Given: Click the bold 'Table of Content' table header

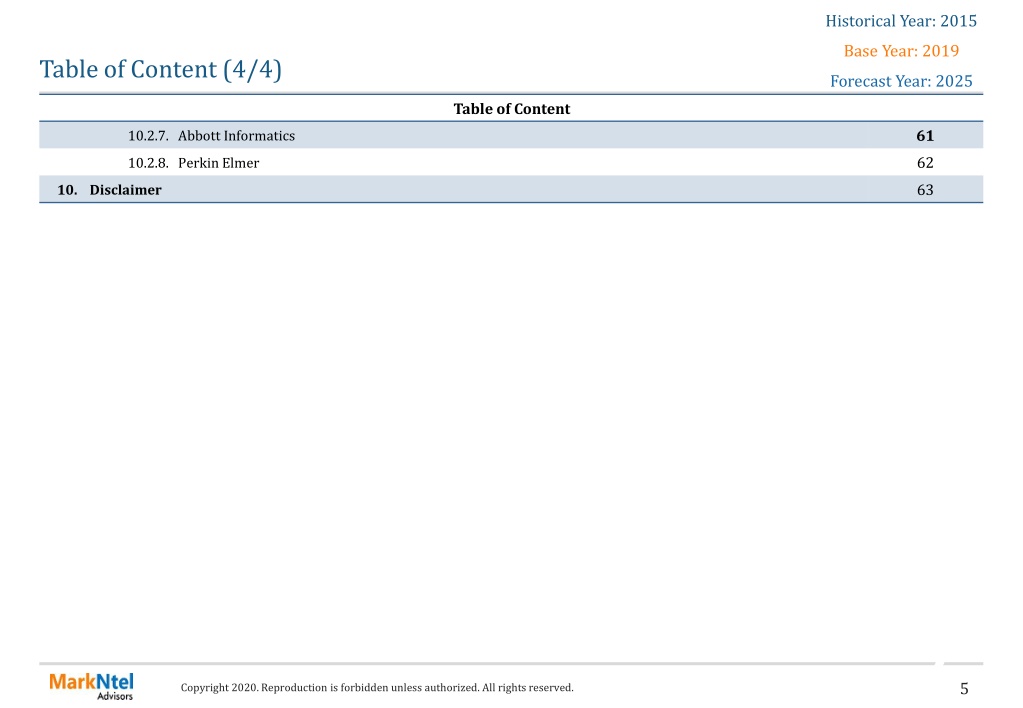Looking at the screenshot, I should point(512,109).
